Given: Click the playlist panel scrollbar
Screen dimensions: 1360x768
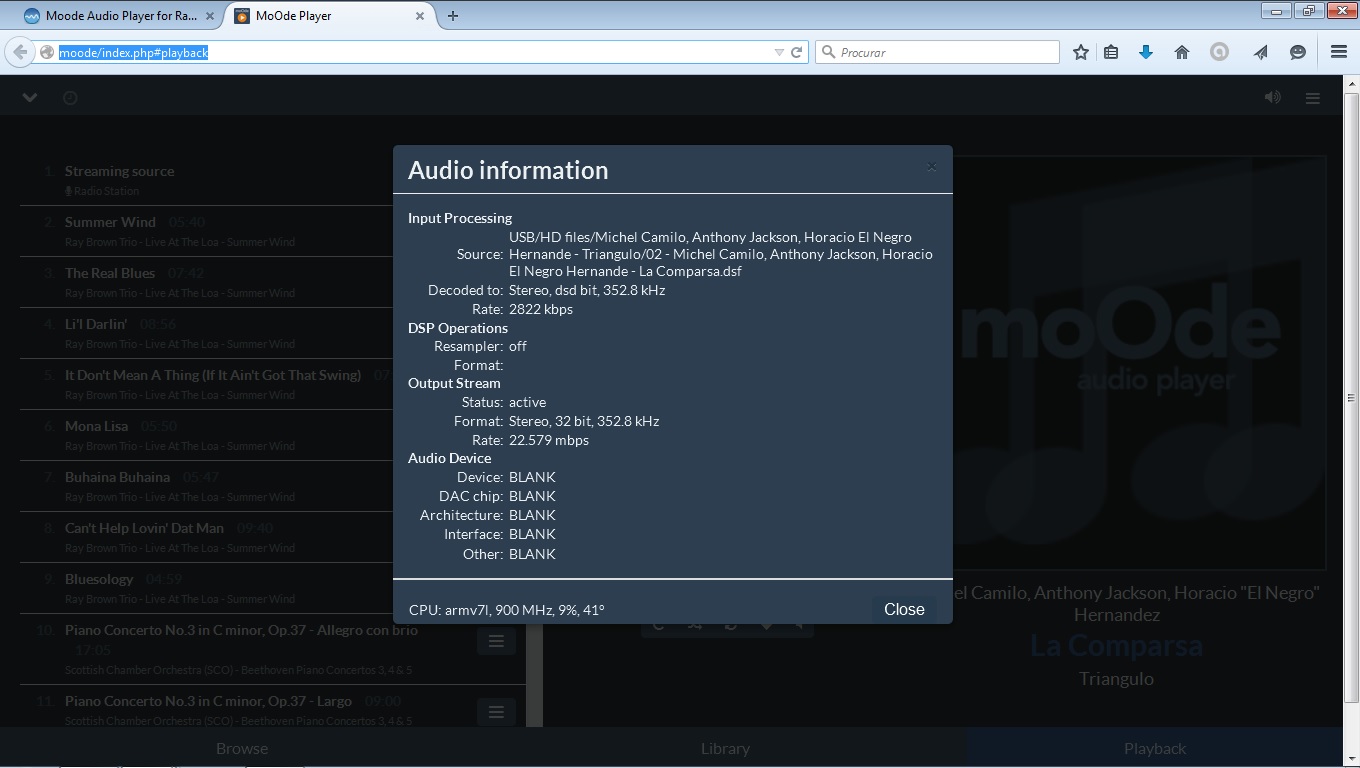Looking at the screenshot, I should [x=534, y=675].
